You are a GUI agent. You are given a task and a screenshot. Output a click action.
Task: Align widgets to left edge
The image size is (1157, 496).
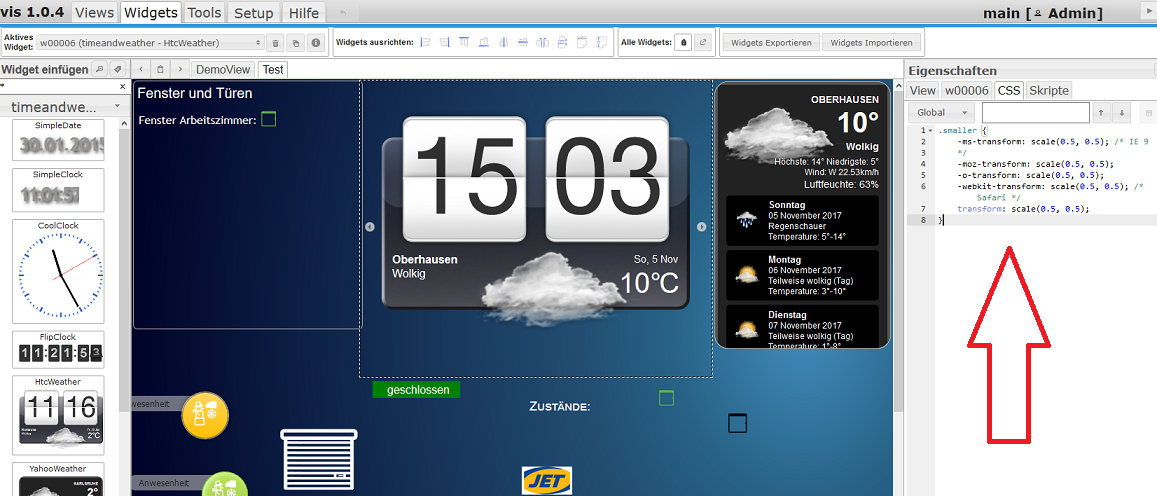pos(425,43)
